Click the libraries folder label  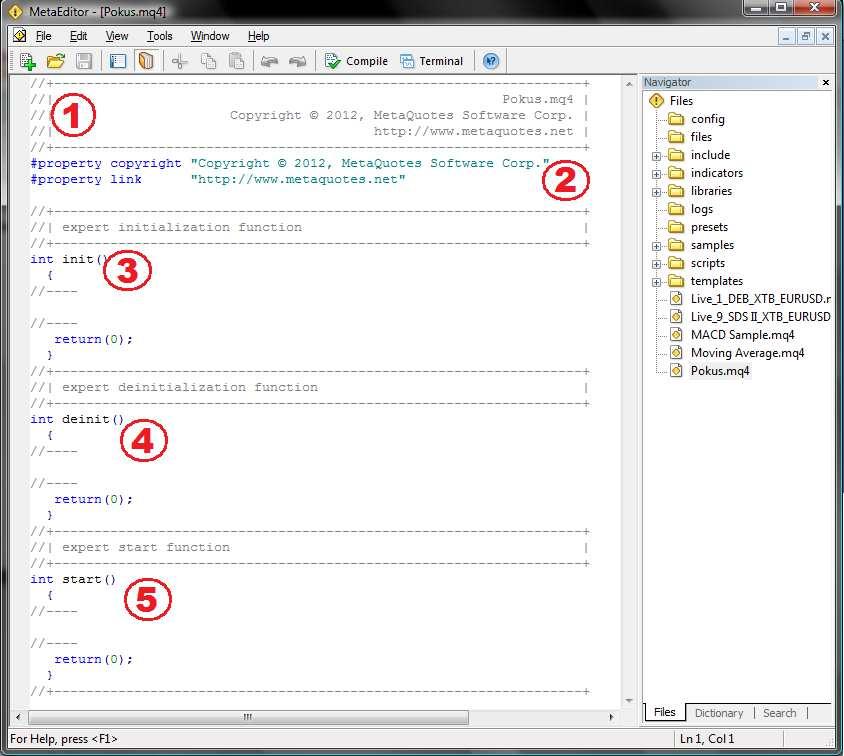coord(711,191)
